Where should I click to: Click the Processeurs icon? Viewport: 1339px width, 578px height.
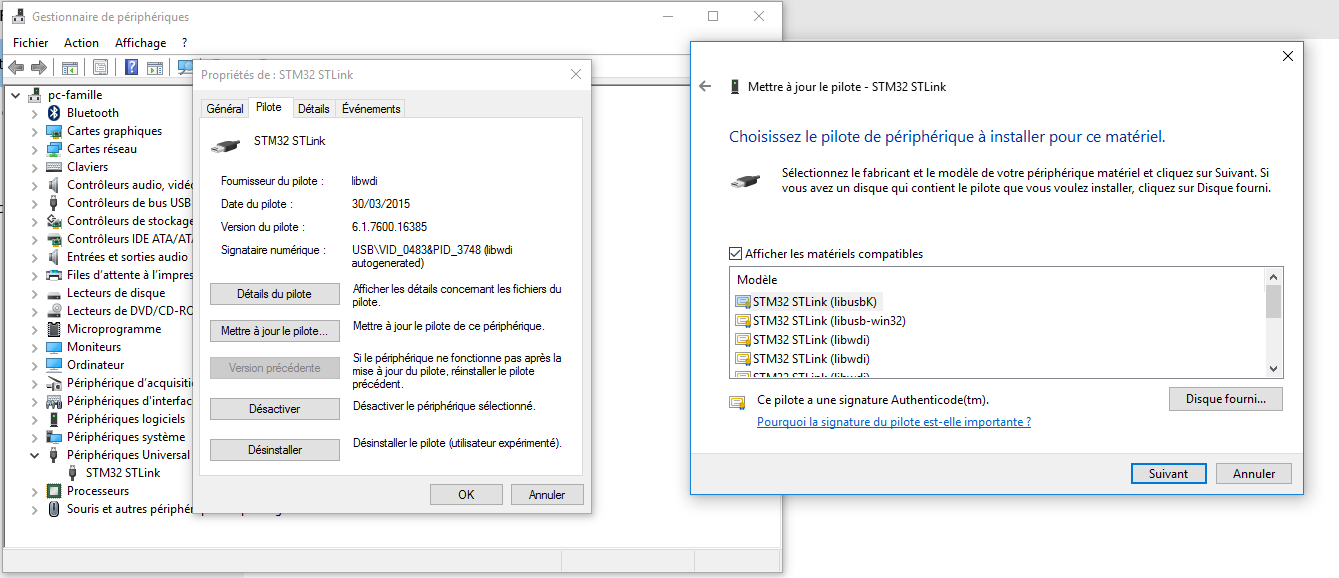coord(56,491)
